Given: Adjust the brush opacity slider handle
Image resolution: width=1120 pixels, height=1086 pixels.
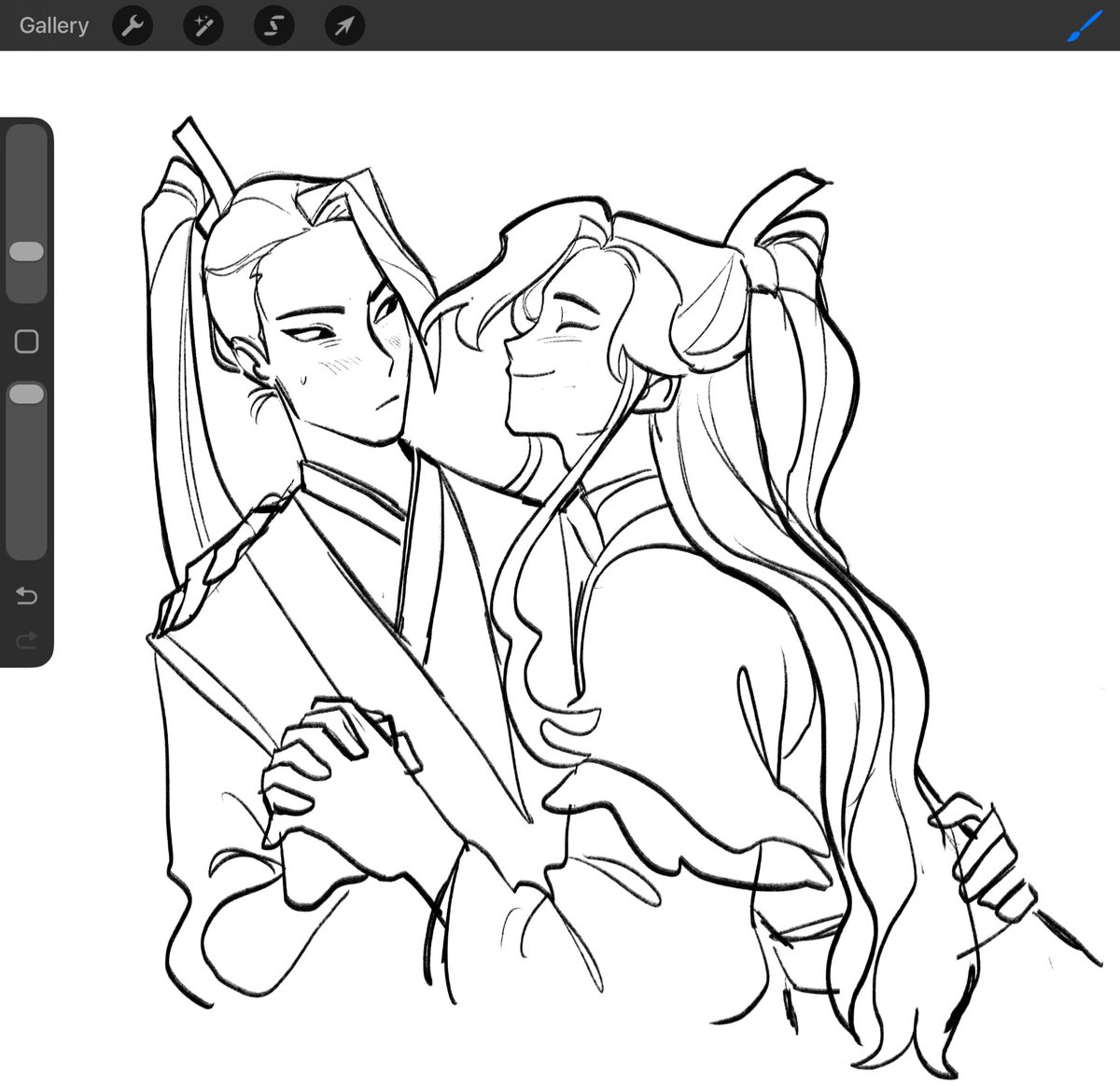Looking at the screenshot, I should pos(26,395).
